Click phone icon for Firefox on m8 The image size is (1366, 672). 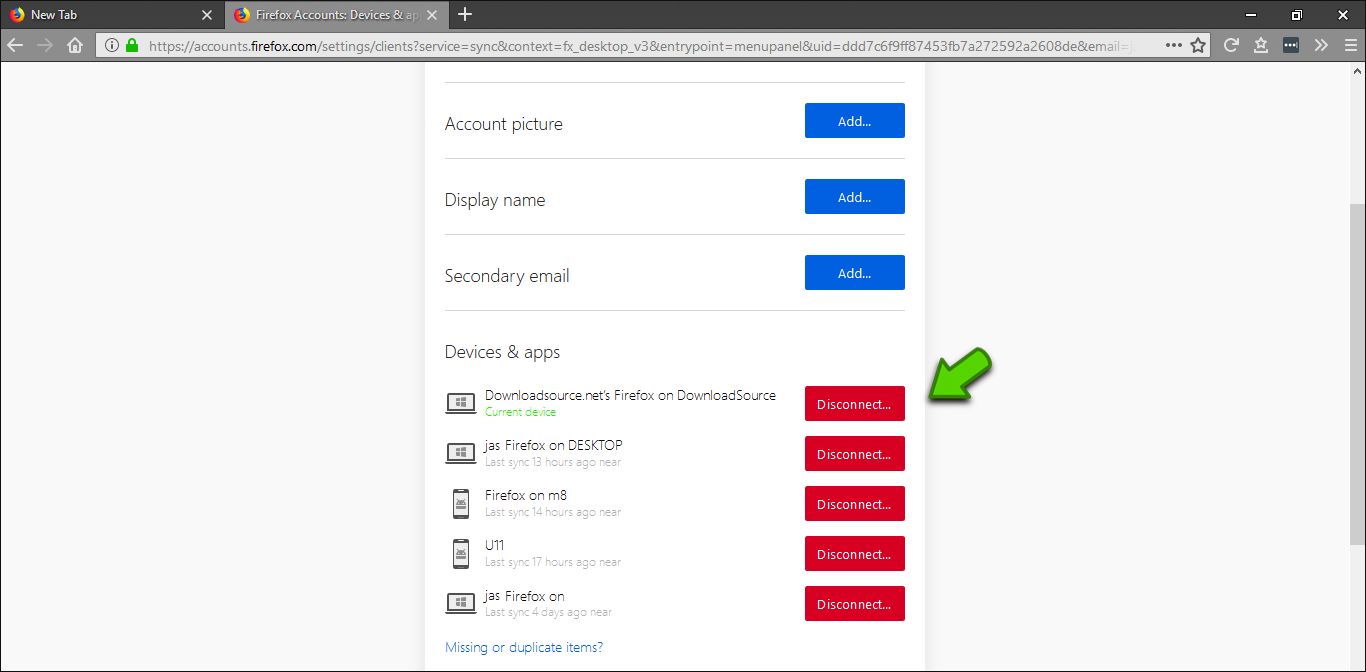point(461,504)
